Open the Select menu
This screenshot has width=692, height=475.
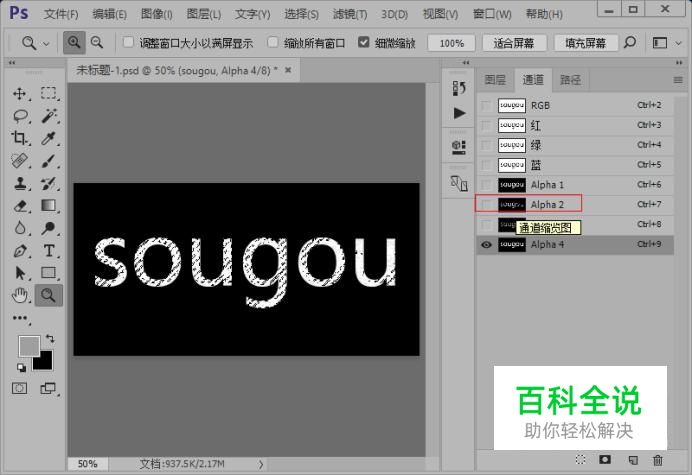coord(301,14)
